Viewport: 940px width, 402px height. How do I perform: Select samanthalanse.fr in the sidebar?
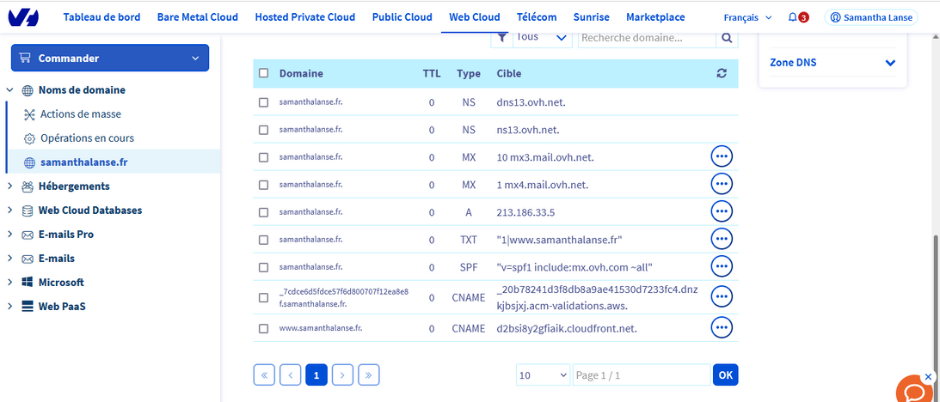coord(83,162)
